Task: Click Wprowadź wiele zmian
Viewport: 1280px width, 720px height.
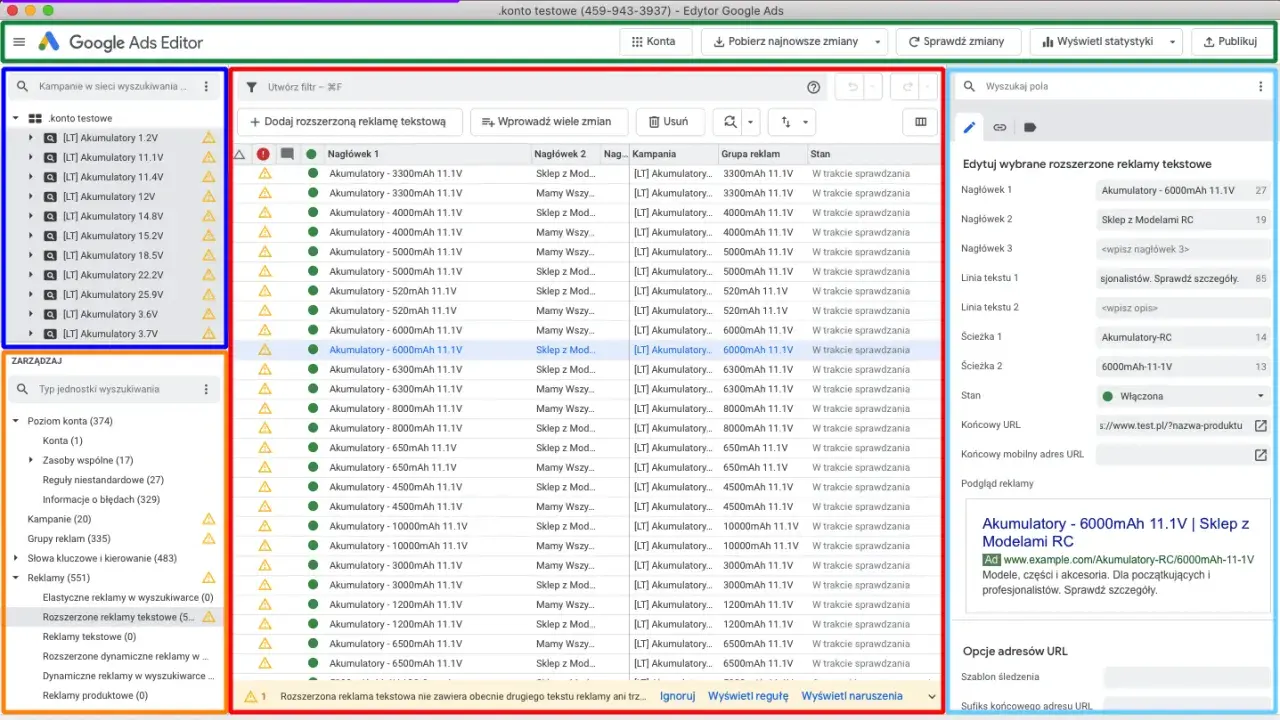Action: coord(547,122)
